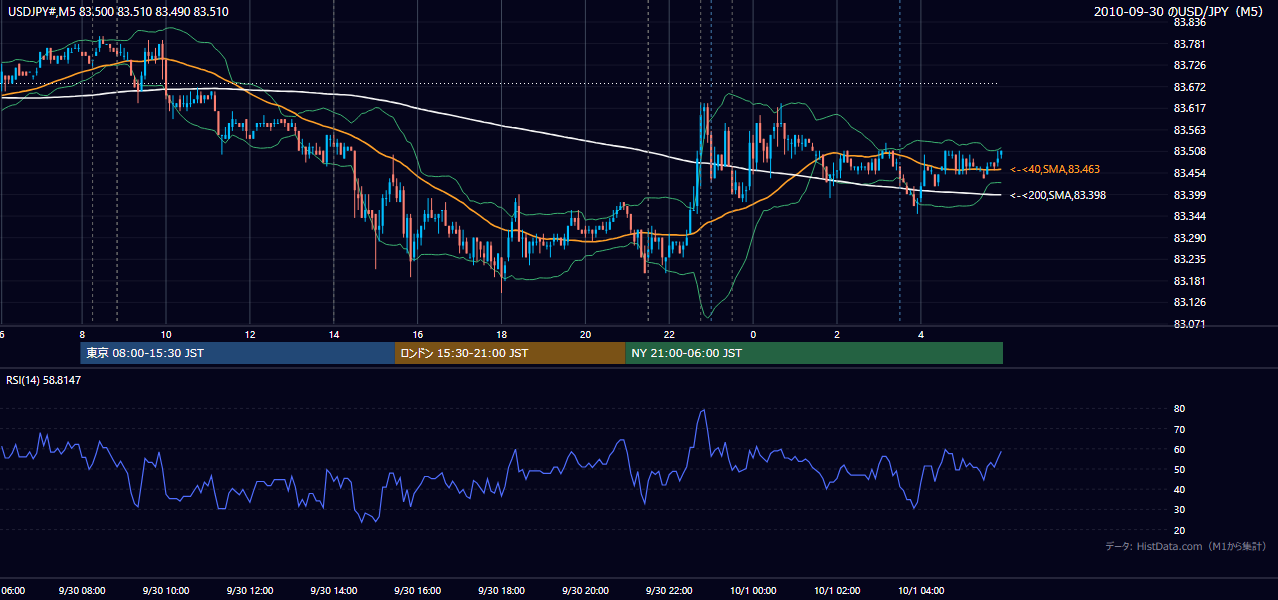Viewport: 1278px width, 600px height.
Task: Click price axis value 83.836
Action: point(1189,22)
